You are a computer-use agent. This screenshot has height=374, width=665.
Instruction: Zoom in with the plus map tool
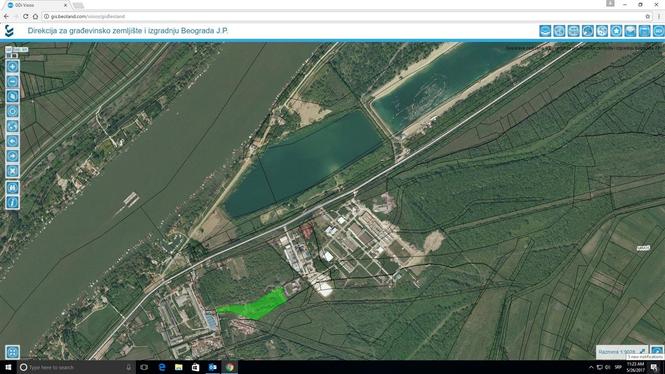click(12, 67)
